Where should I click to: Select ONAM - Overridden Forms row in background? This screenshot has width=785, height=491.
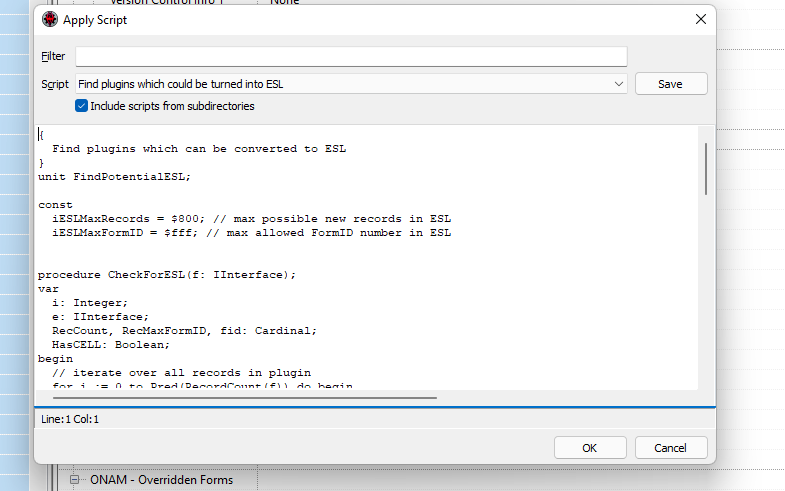[162, 479]
